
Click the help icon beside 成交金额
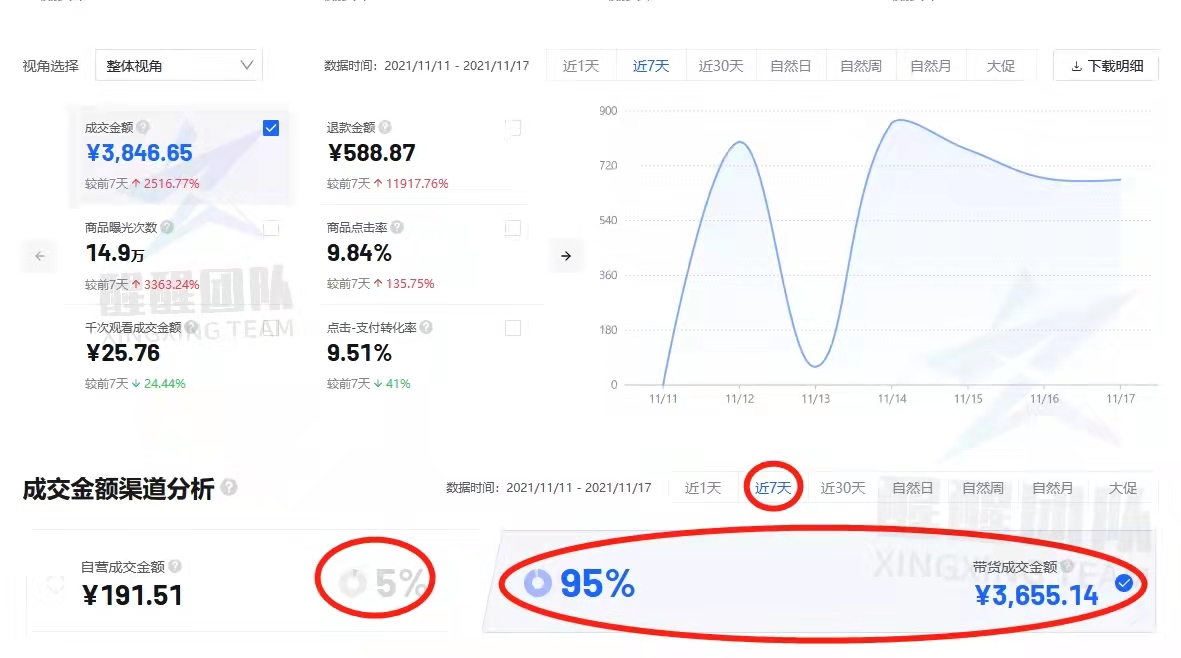pos(143,127)
